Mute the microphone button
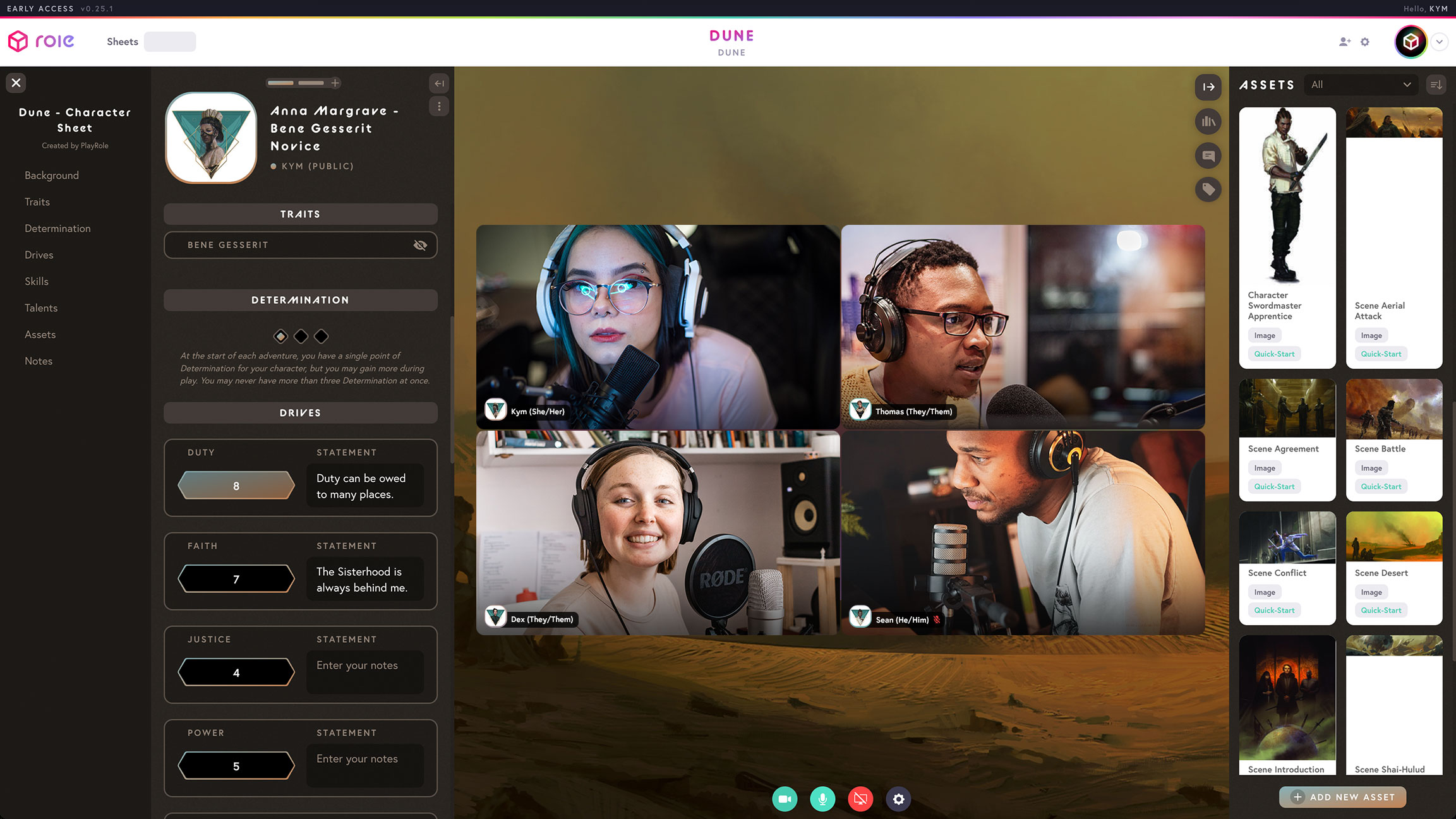1456x819 pixels. click(822, 799)
